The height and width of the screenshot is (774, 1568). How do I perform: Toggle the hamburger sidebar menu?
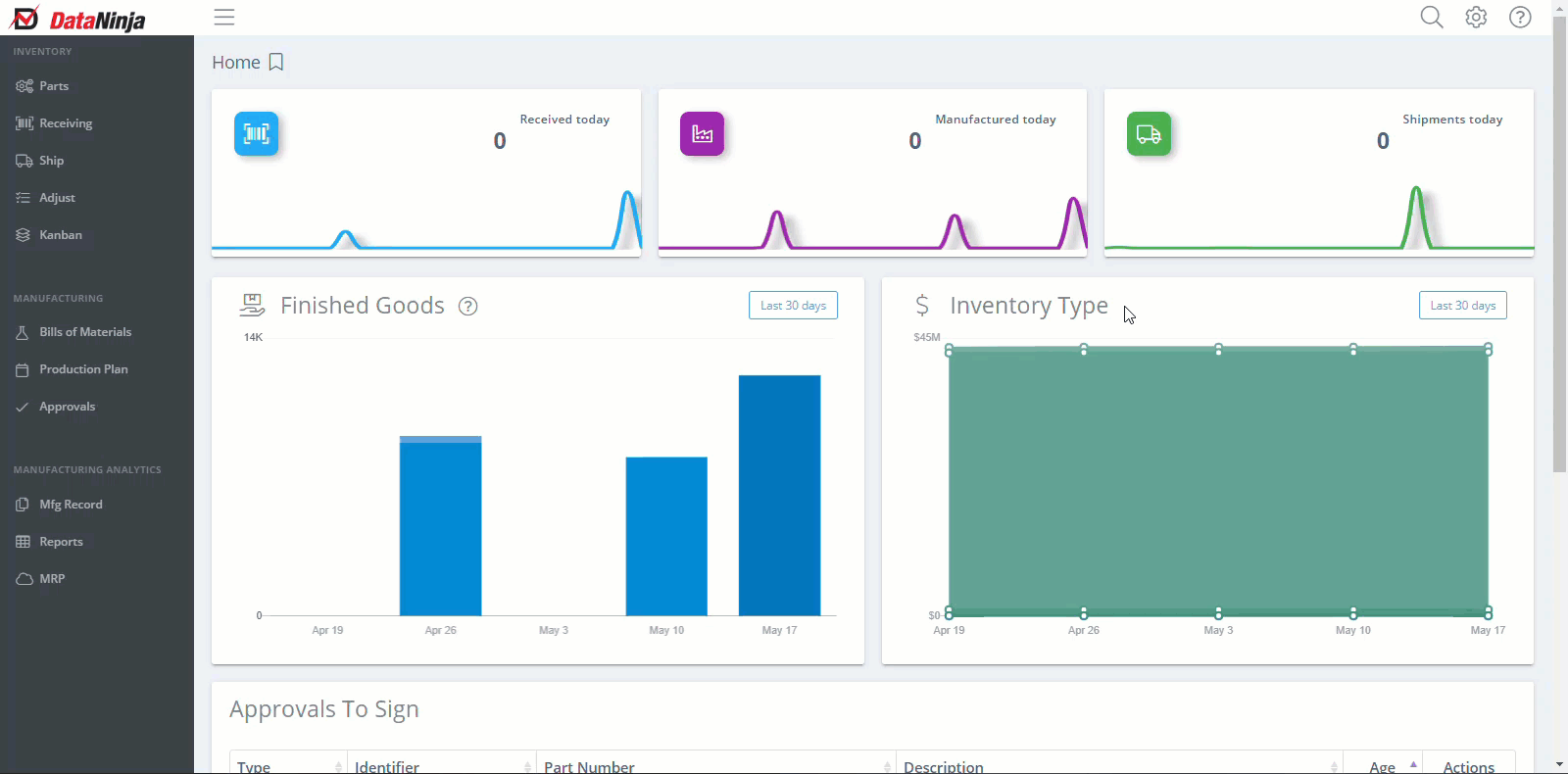(x=224, y=17)
